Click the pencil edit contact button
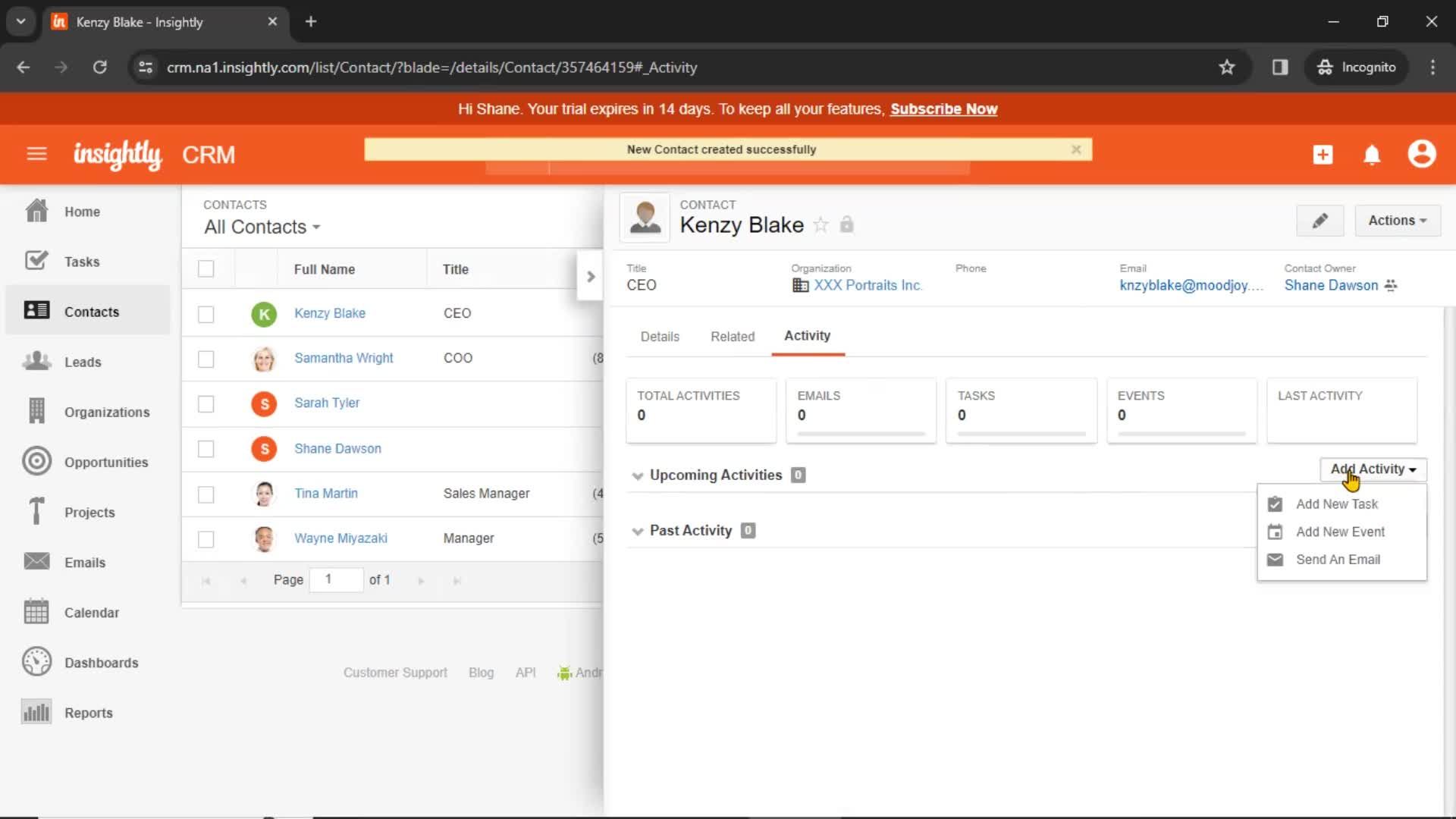 coord(1319,221)
